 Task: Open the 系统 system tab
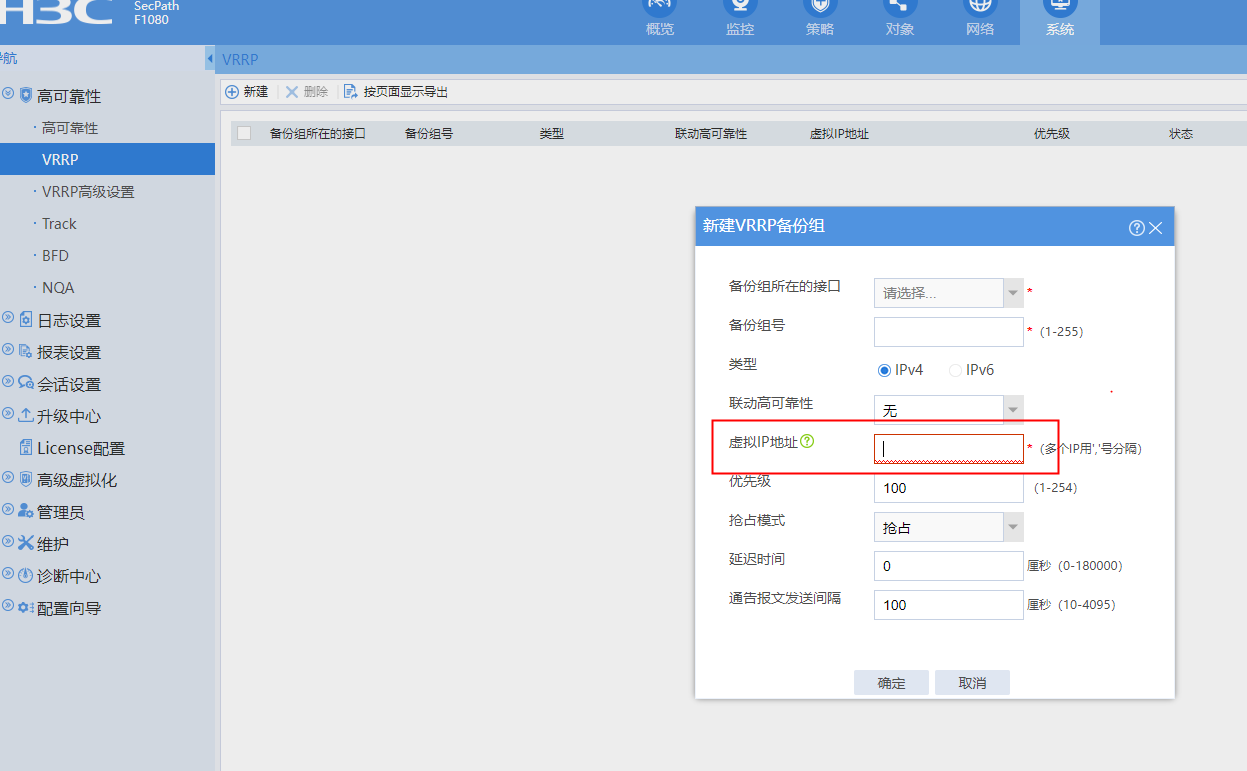click(x=1060, y=20)
